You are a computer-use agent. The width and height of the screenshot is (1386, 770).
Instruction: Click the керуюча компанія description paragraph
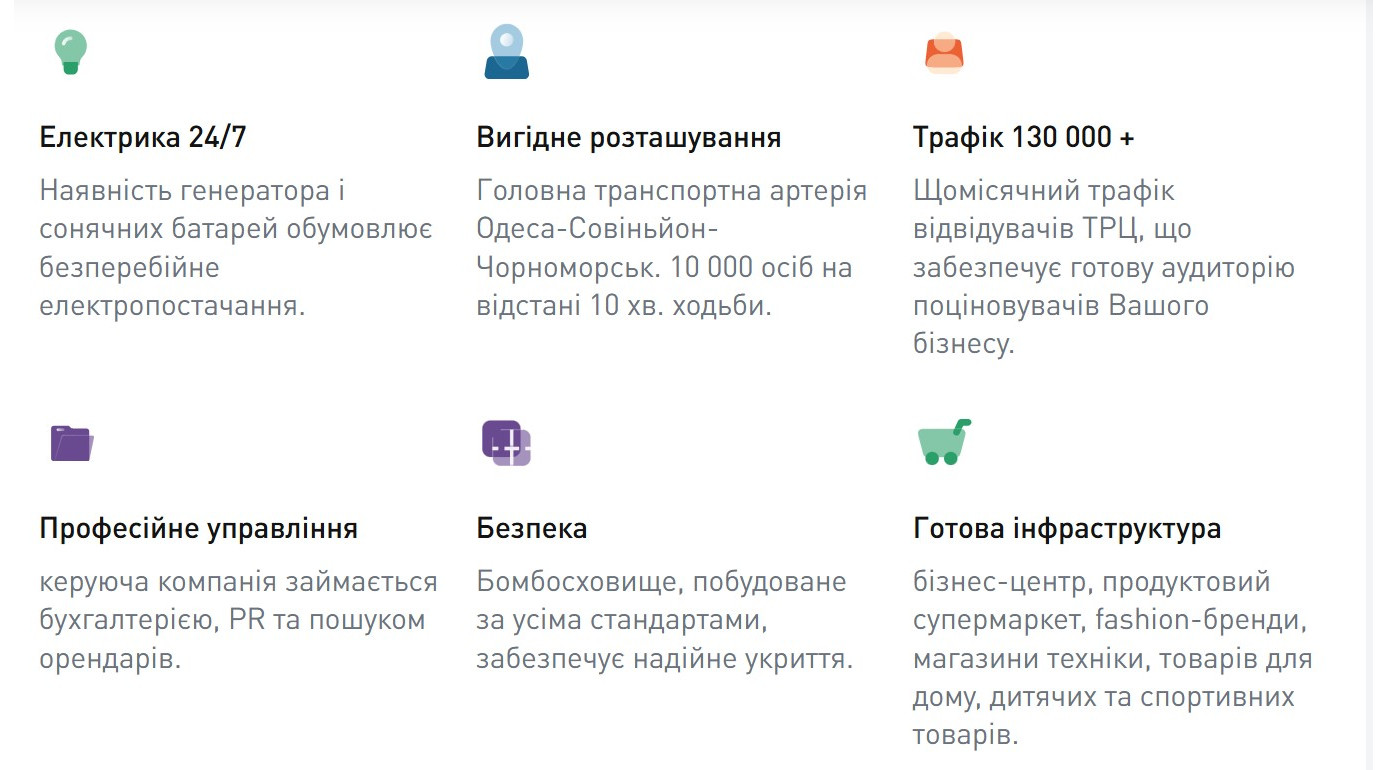tap(239, 620)
